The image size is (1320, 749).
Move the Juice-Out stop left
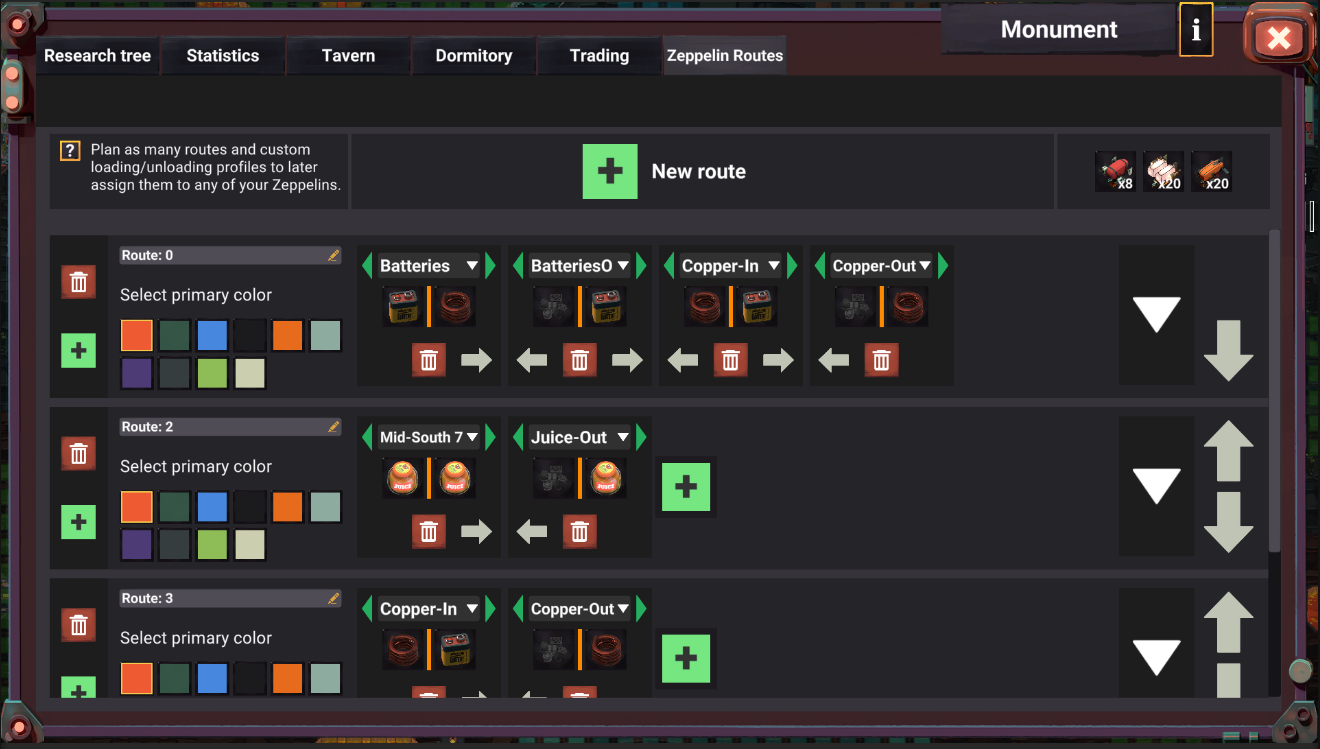[532, 531]
